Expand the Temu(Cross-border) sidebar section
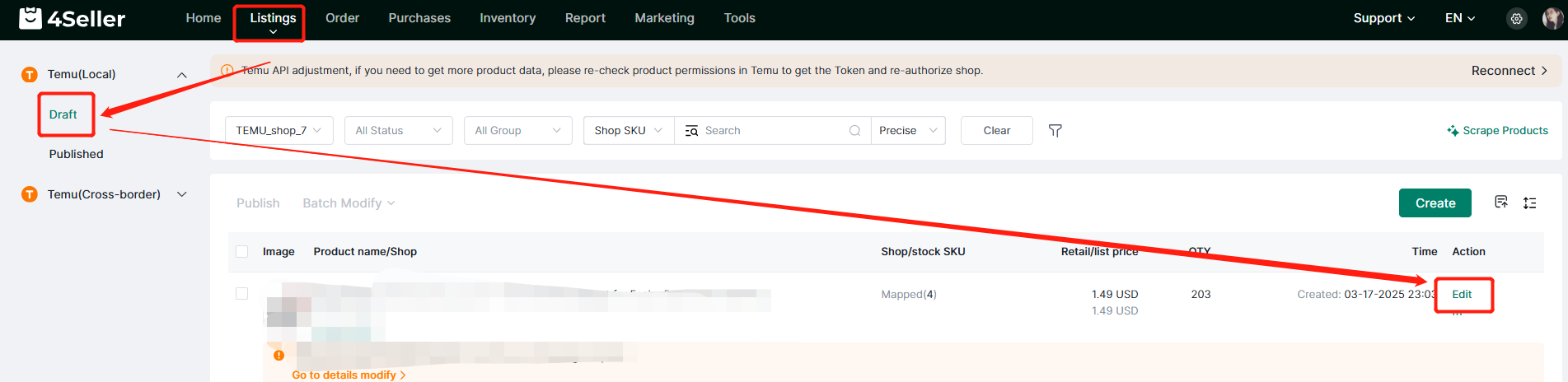This screenshot has height=382, width=1568. click(x=182, y=194)
